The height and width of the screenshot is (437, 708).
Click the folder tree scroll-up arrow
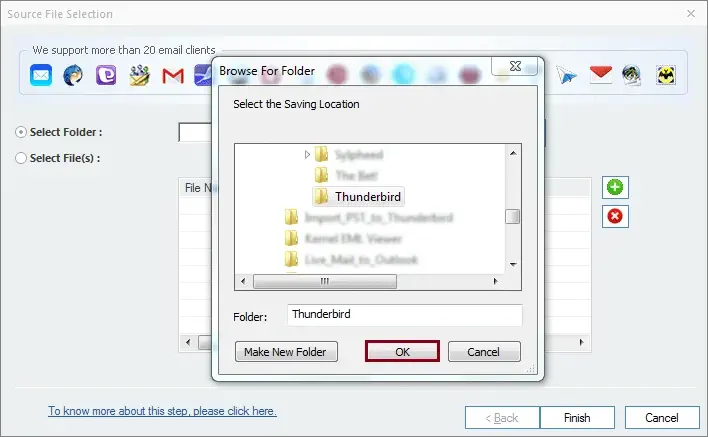[x=513, y=153]
